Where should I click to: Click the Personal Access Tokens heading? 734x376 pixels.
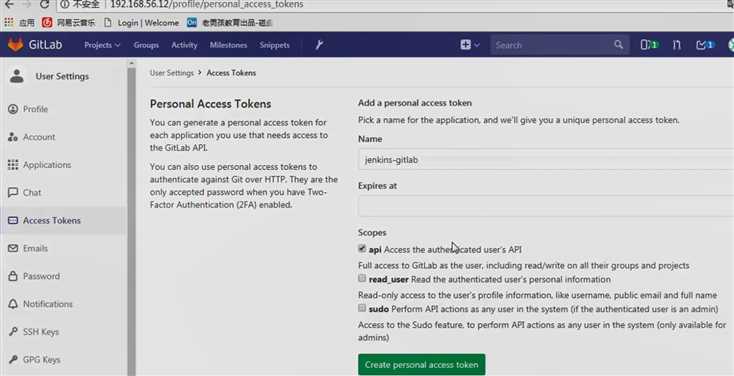(x=210, y=103)
